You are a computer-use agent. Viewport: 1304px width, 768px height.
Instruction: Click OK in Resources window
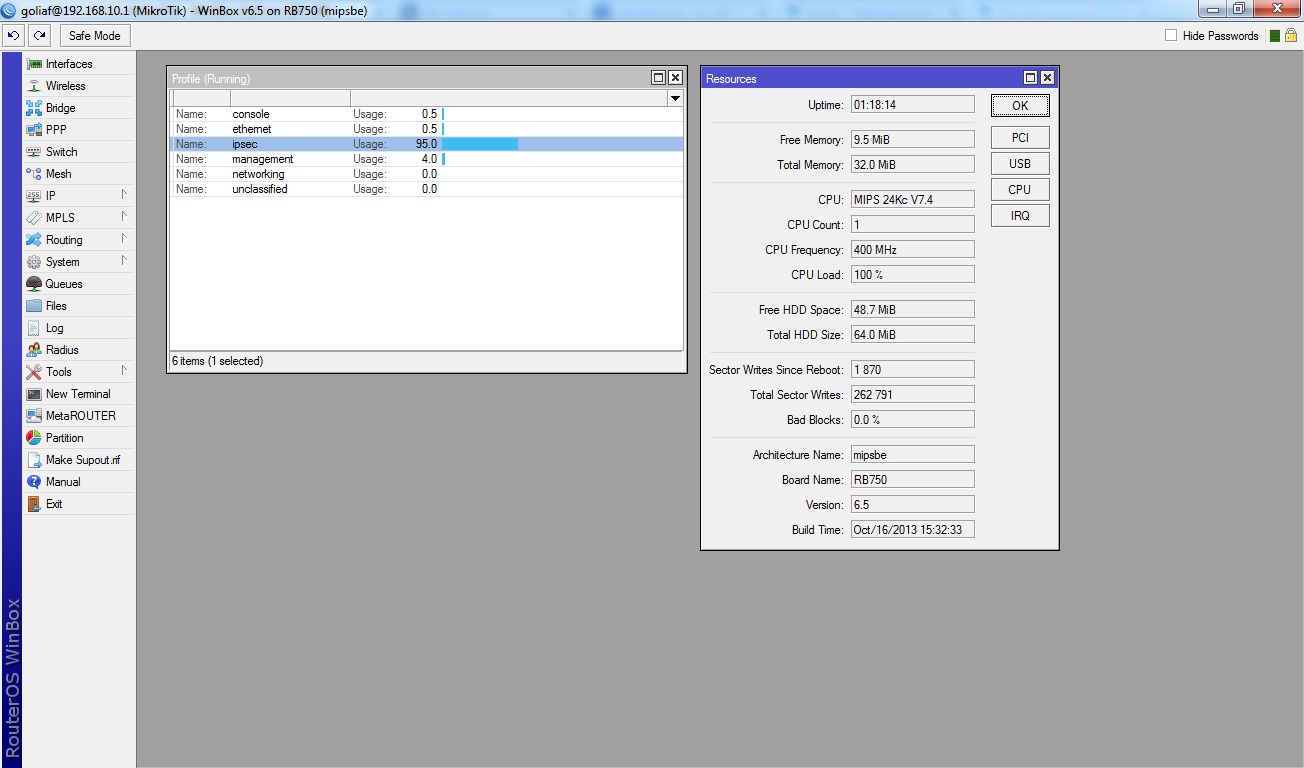(1020, 105)
